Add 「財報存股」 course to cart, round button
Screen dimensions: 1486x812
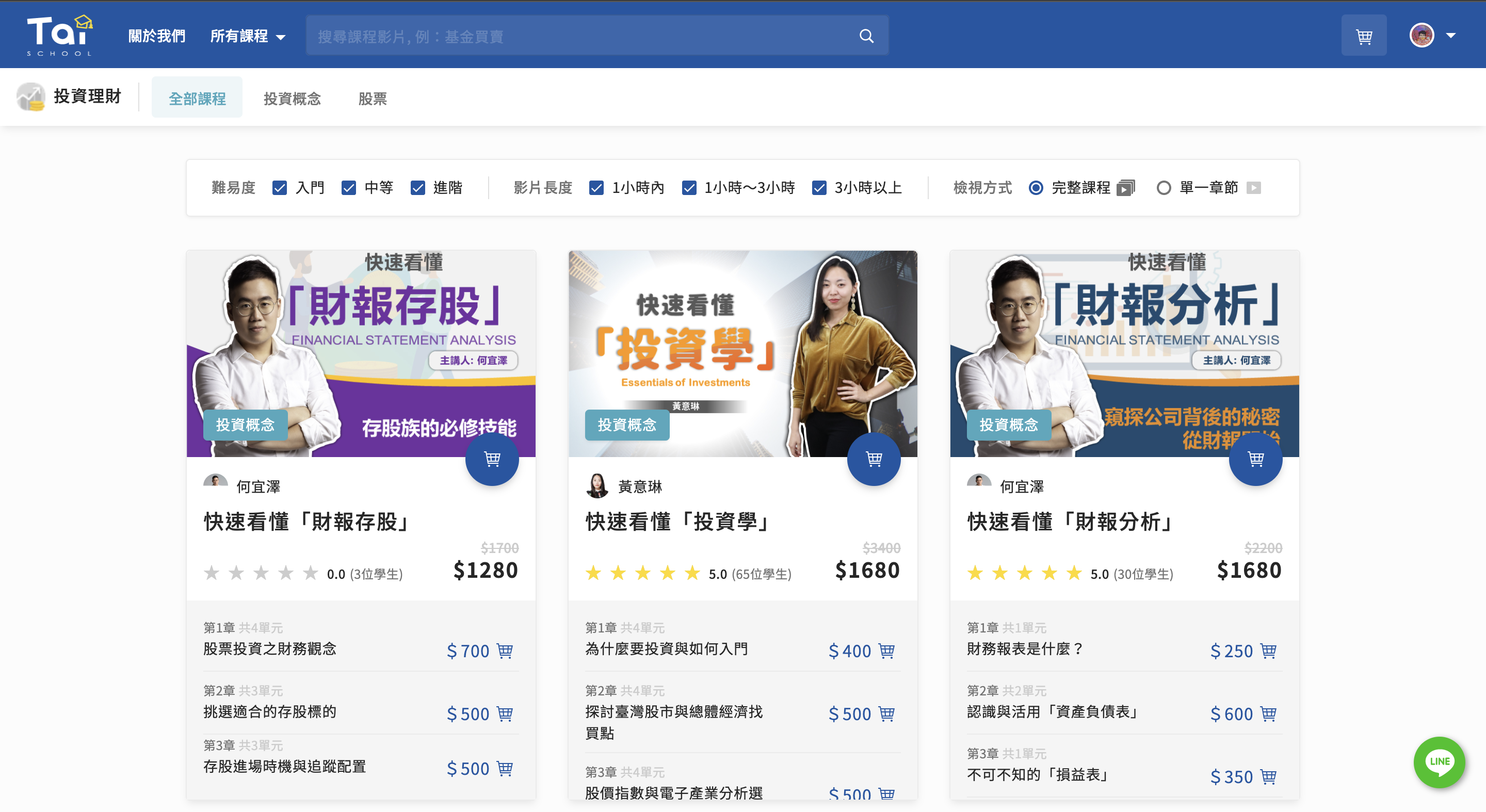click(492, 459)
